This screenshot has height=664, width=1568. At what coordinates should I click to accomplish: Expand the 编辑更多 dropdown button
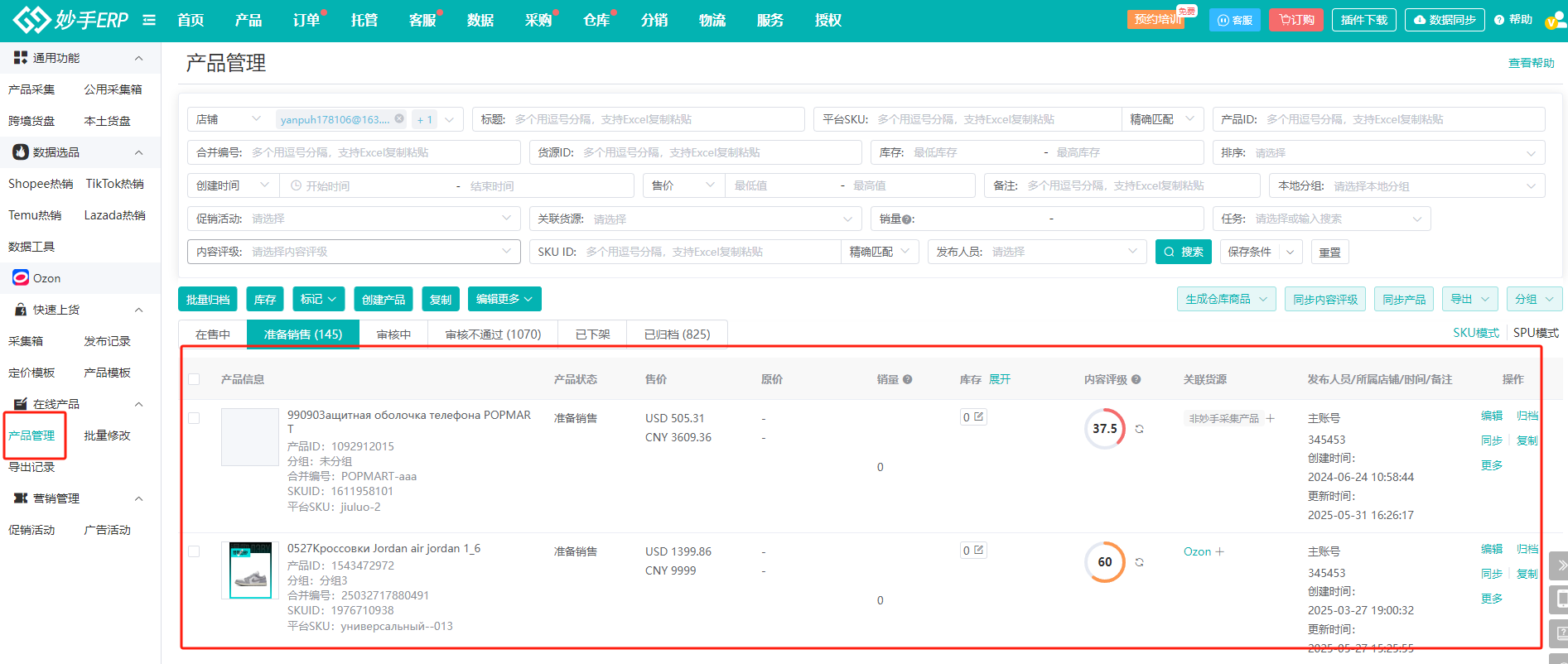click(x=504, y=299)
